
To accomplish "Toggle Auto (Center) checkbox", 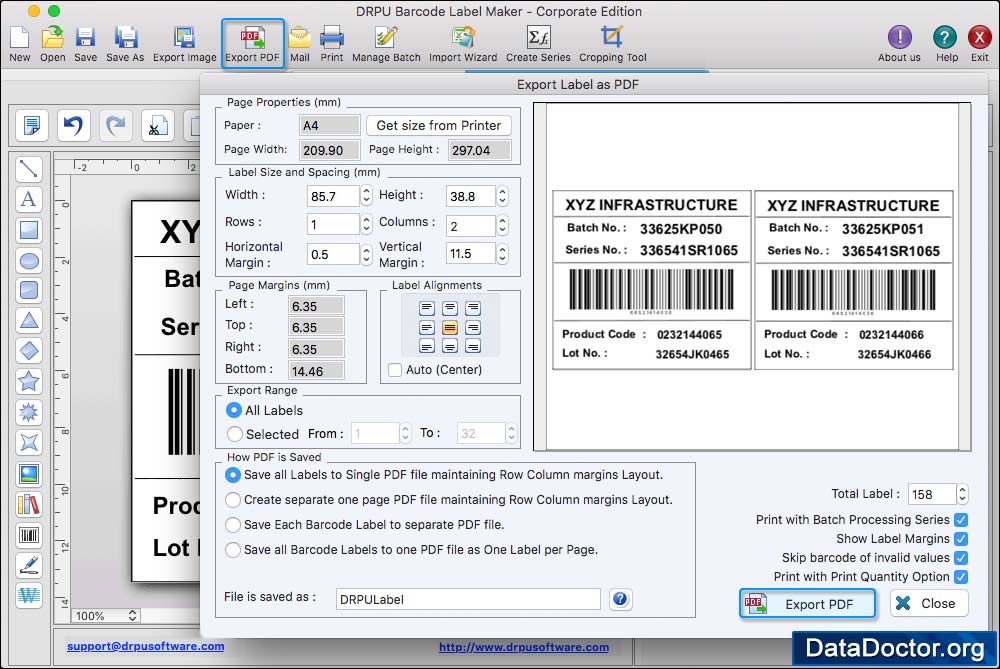I will [x=395, y=370].
